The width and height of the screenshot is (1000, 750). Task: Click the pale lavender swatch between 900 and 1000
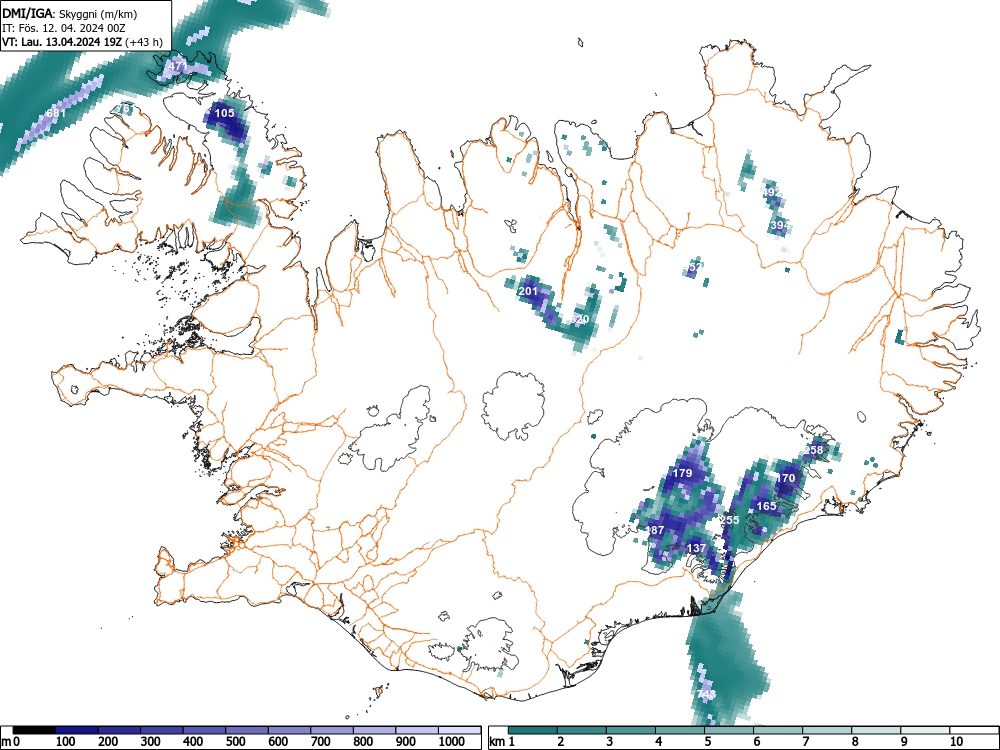417,730
